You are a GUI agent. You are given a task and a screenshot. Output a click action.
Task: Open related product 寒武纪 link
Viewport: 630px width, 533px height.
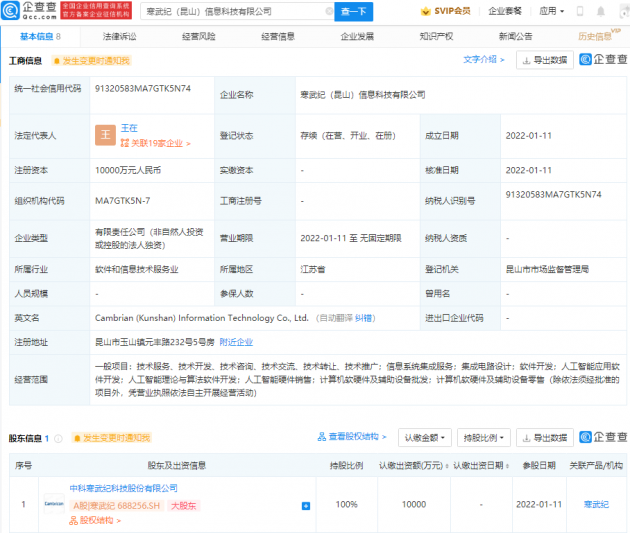tap(596, 504)
